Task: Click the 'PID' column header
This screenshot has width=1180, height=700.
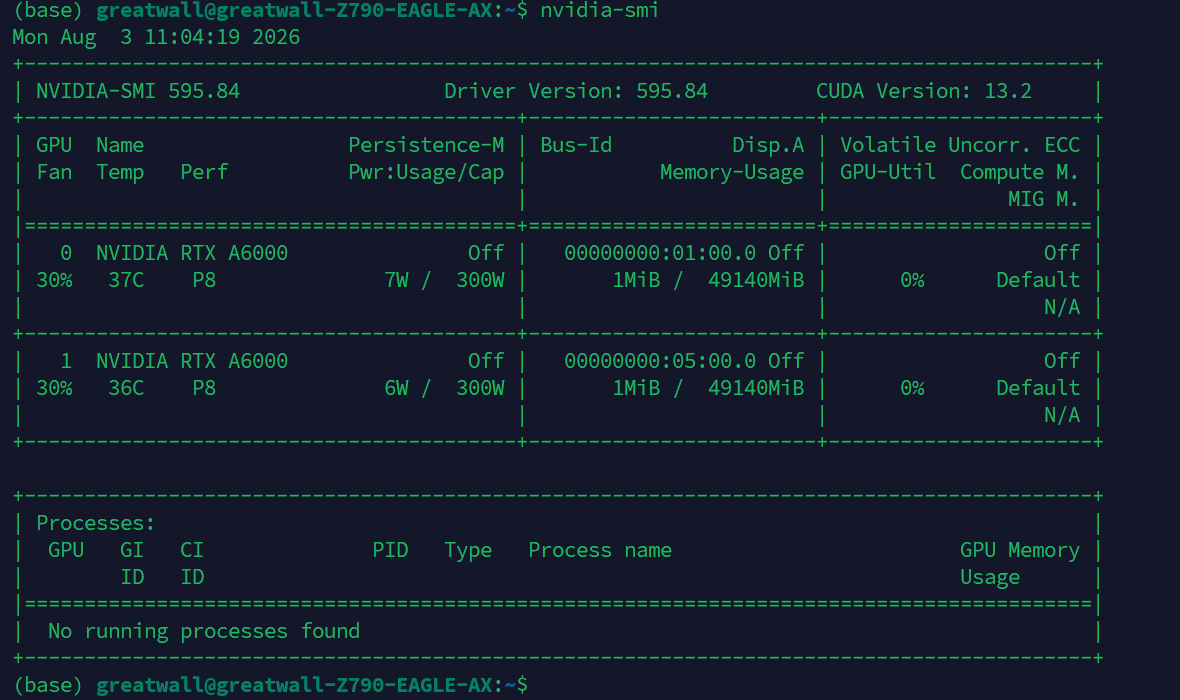Action: (390, 550)
